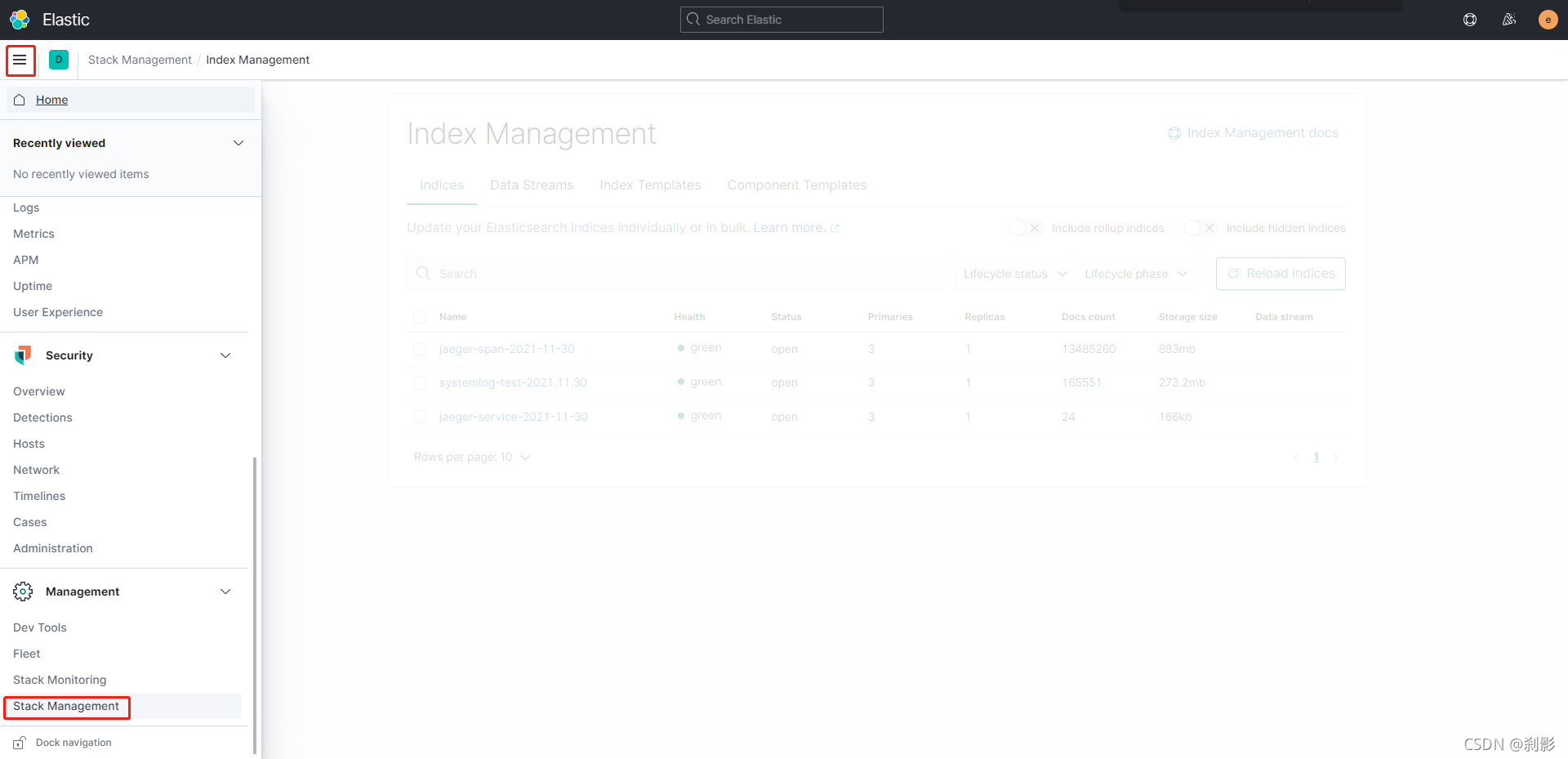Open the user avatar 'e' menu

coord(1548,20)
